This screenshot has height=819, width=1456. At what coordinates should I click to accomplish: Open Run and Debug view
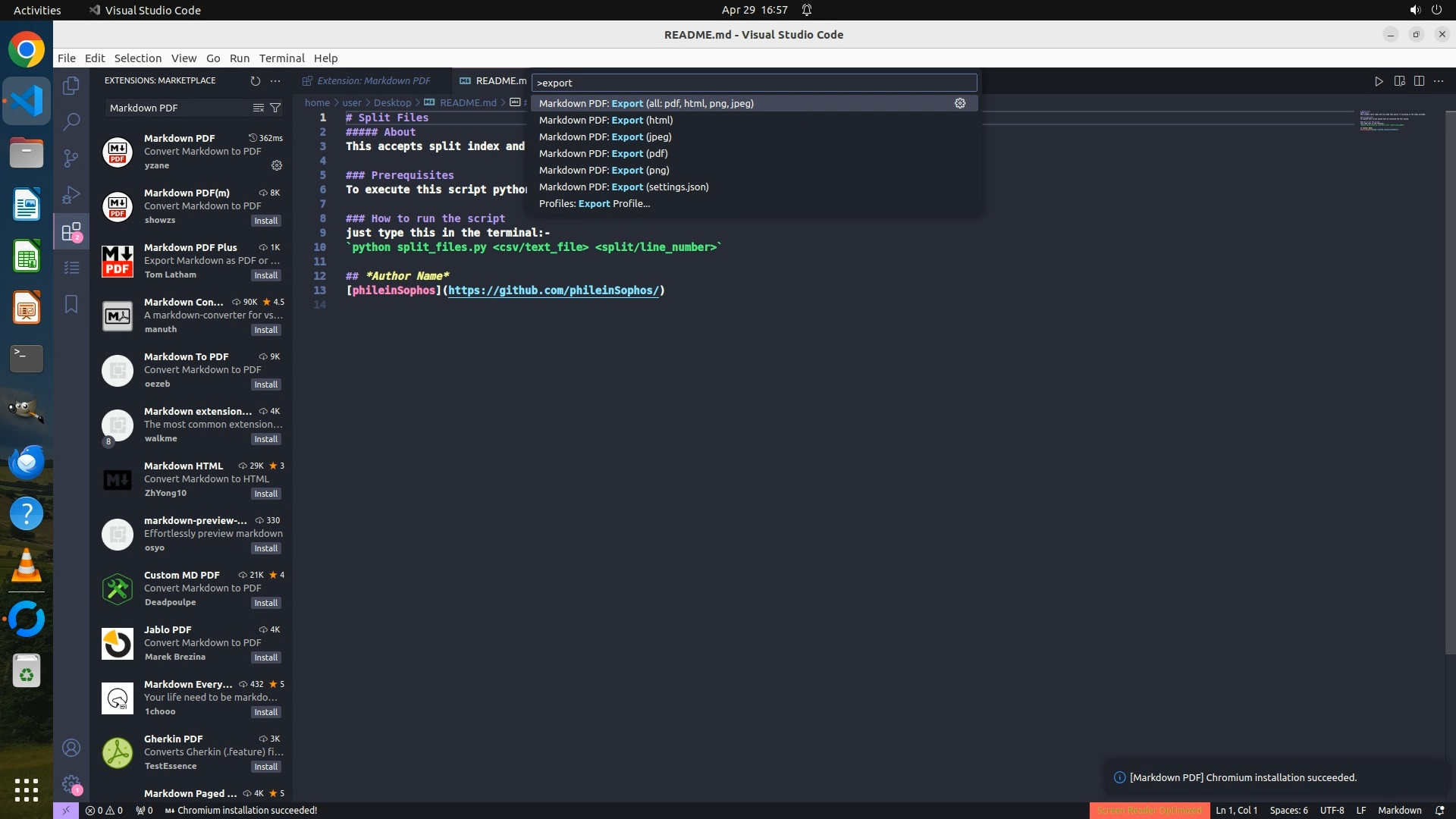pos(71,195)
